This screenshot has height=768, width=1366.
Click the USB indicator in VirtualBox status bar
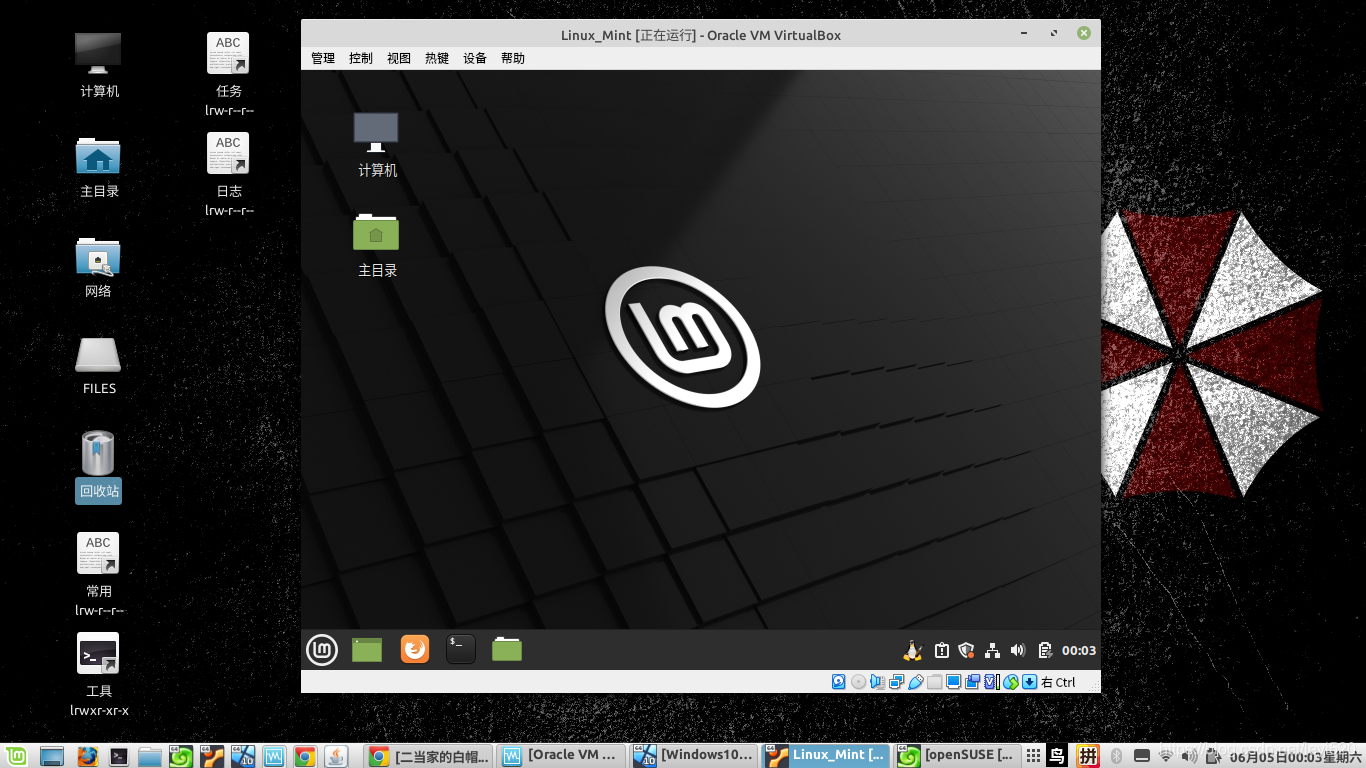(x=915, y=682)
